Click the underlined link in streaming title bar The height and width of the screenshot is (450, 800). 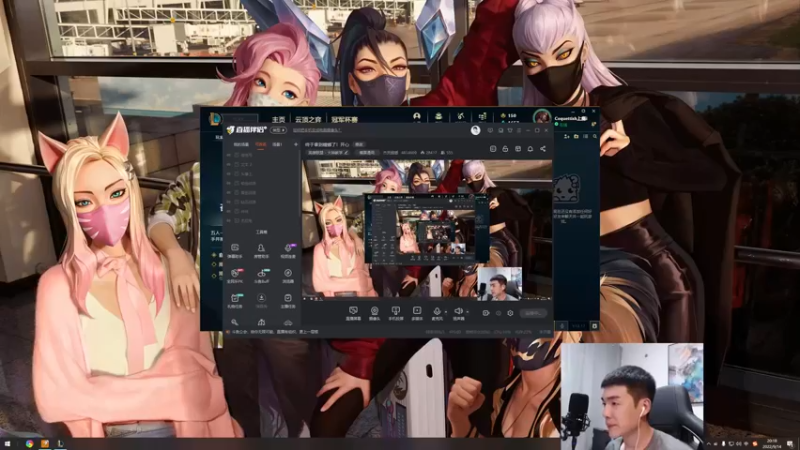point(317,130)
